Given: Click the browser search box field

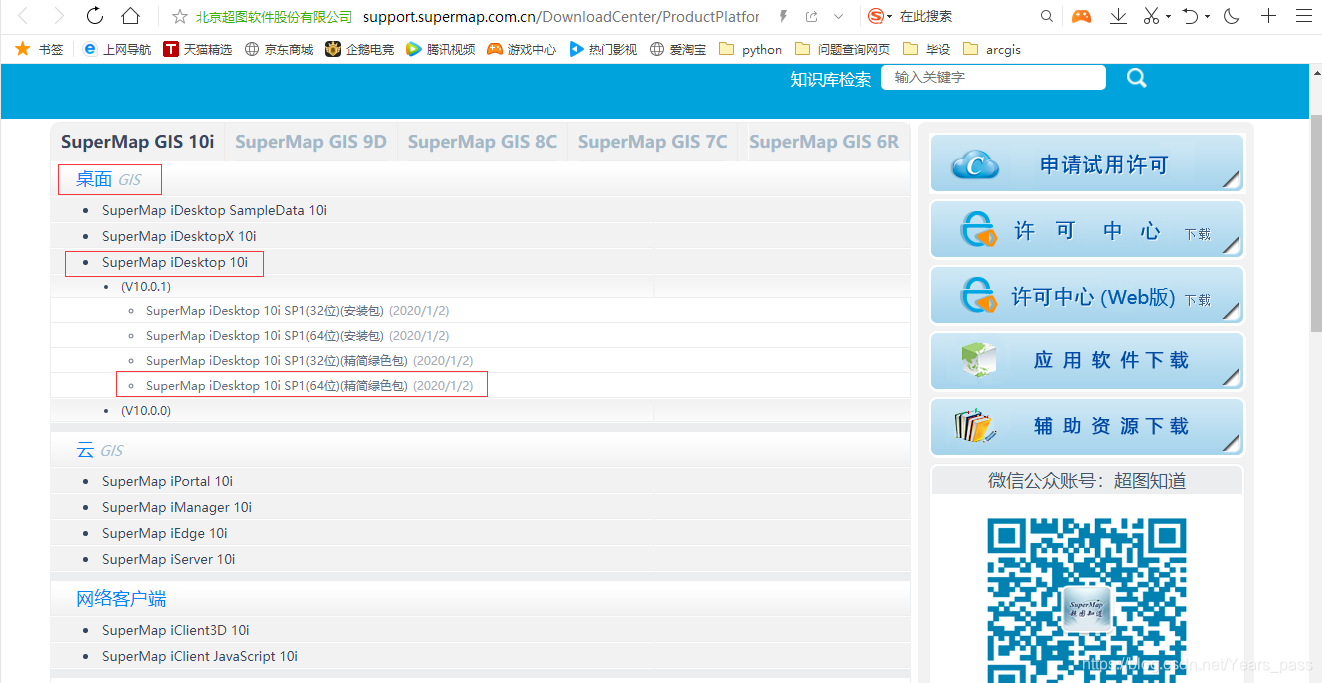Looking at the screenshot, I should tap(965, 16).
